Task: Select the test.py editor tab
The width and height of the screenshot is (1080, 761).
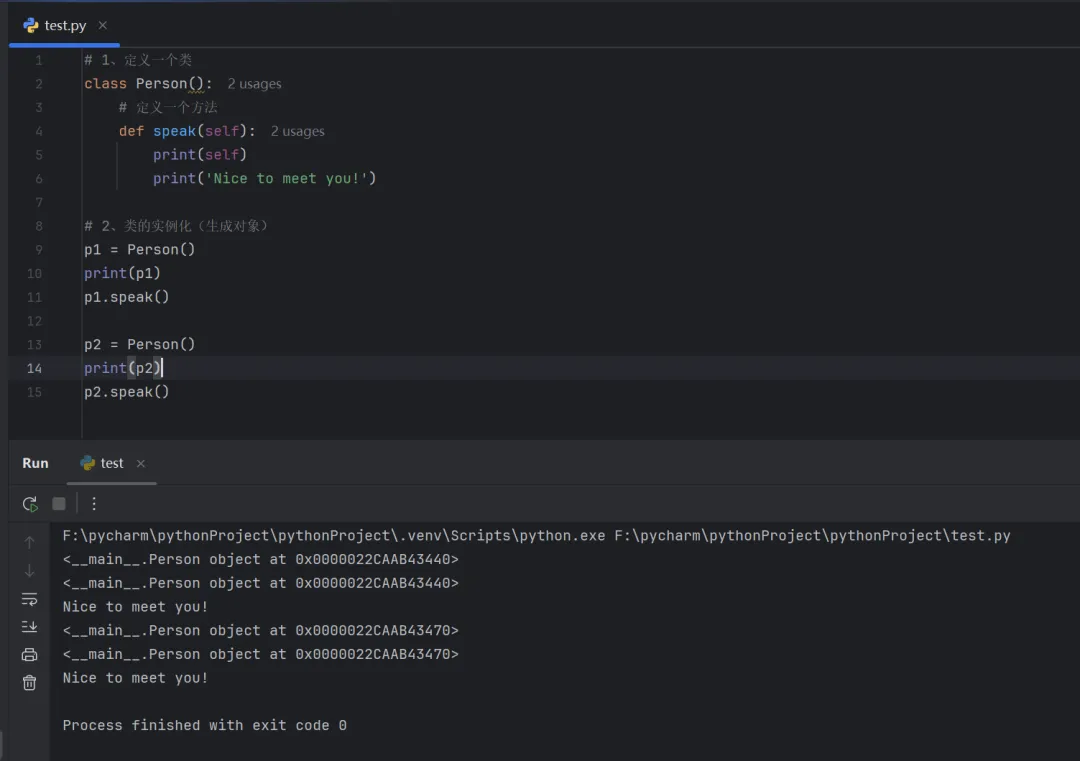Action: pyautogui.click(x=65, y=25)
